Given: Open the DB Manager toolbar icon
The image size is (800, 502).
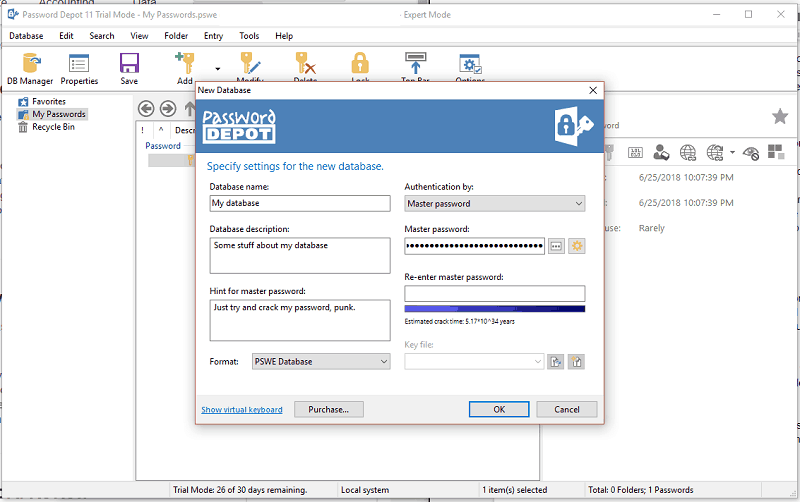Looking at the screenshot, I should 30,69.
